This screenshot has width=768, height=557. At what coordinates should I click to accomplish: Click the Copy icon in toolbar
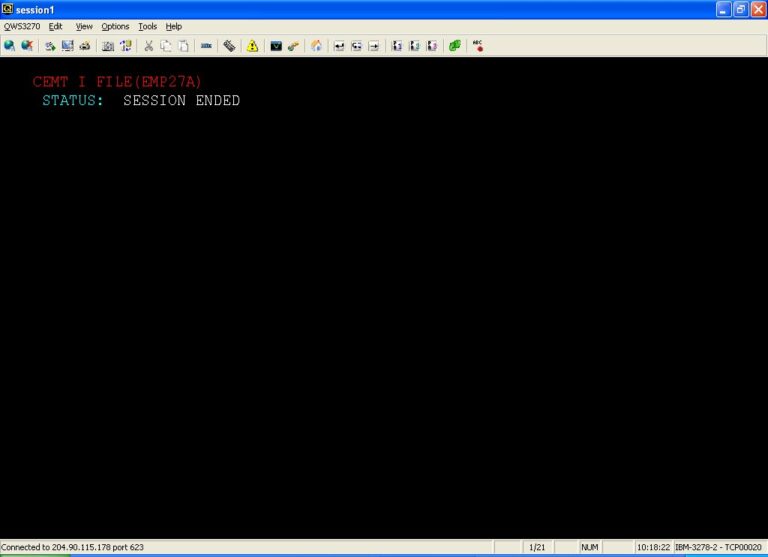coord(167,46)
